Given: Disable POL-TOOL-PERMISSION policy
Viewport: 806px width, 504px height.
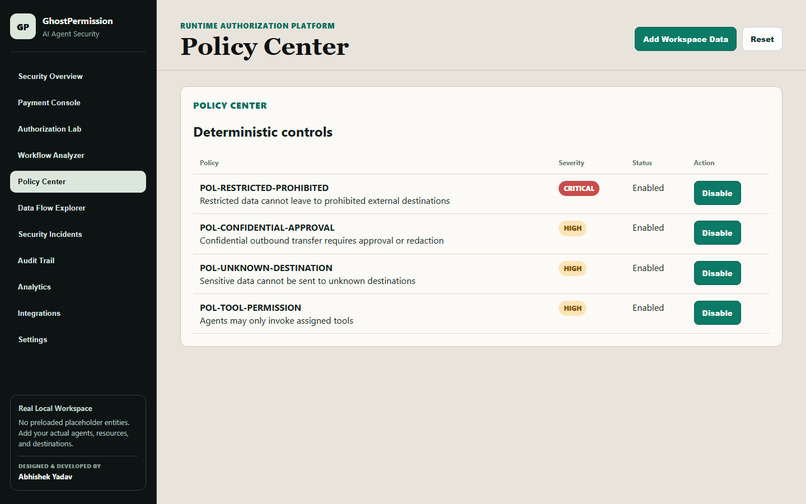Looking at the screenshot, I should pos(717,313).
